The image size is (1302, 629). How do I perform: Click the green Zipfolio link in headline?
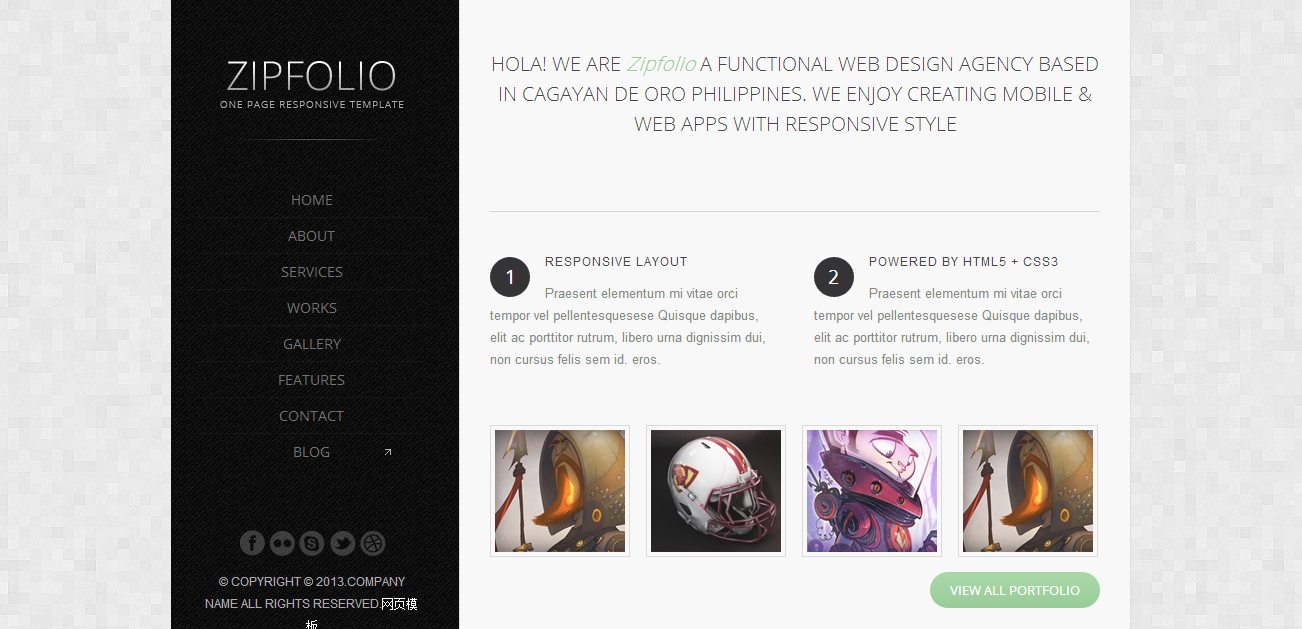click(x=661, y=64)
